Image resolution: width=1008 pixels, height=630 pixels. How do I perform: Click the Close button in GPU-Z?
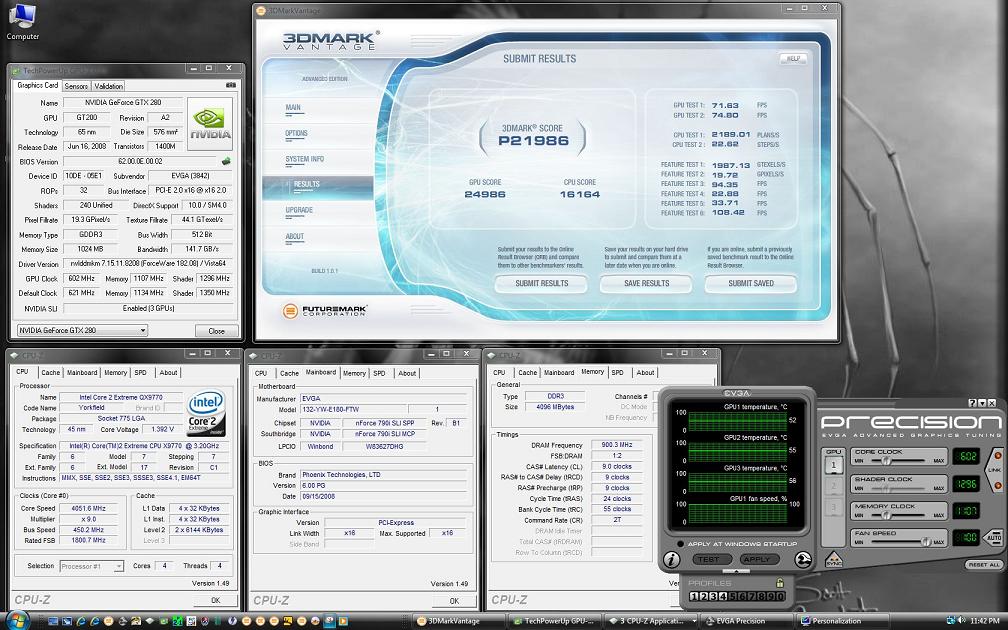pos(217,331)
